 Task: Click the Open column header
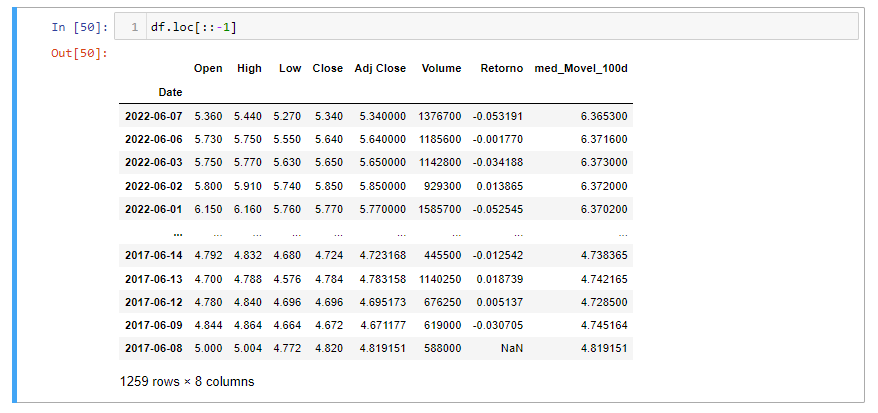pos(208,68)
